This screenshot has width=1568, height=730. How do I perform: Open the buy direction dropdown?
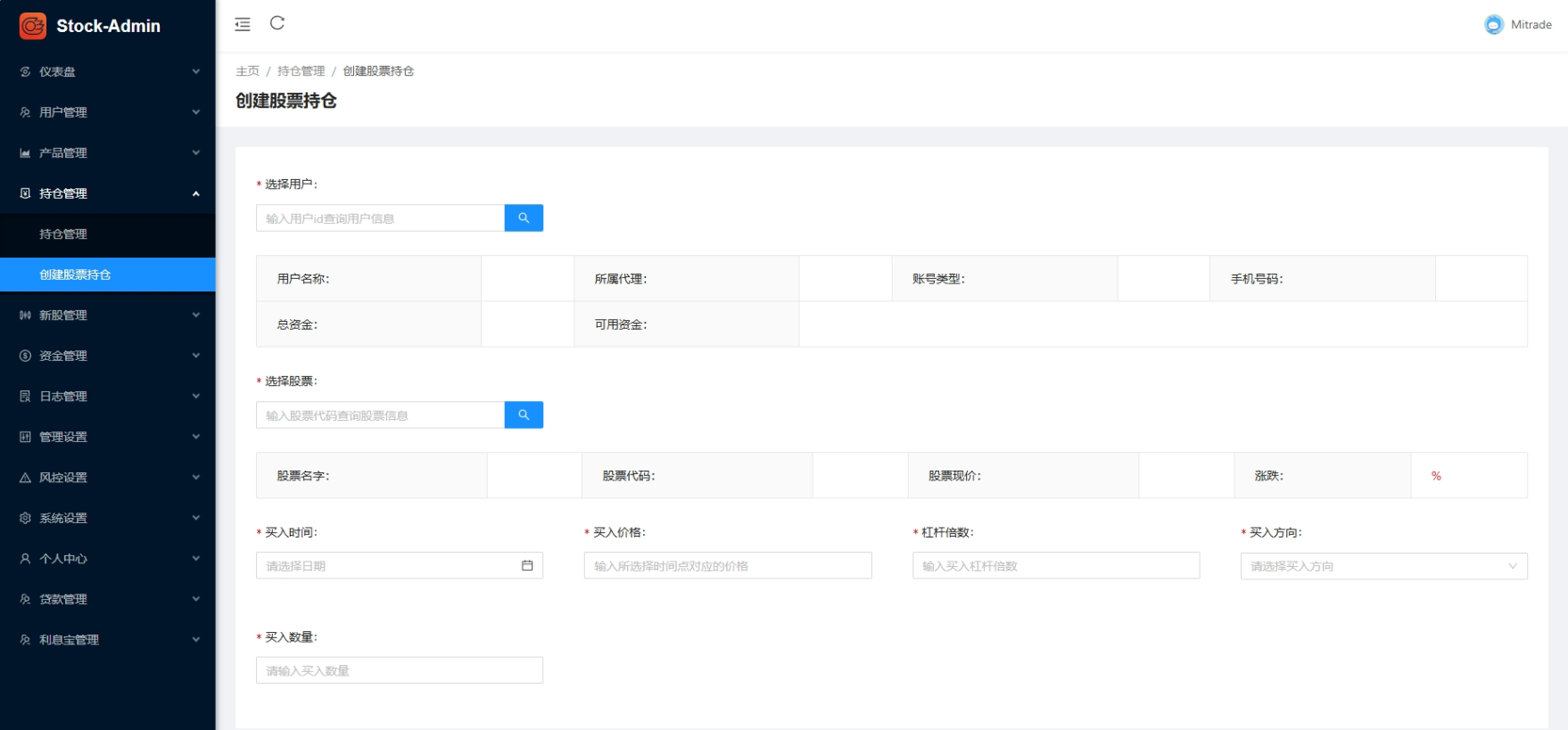click(1382, 566)
